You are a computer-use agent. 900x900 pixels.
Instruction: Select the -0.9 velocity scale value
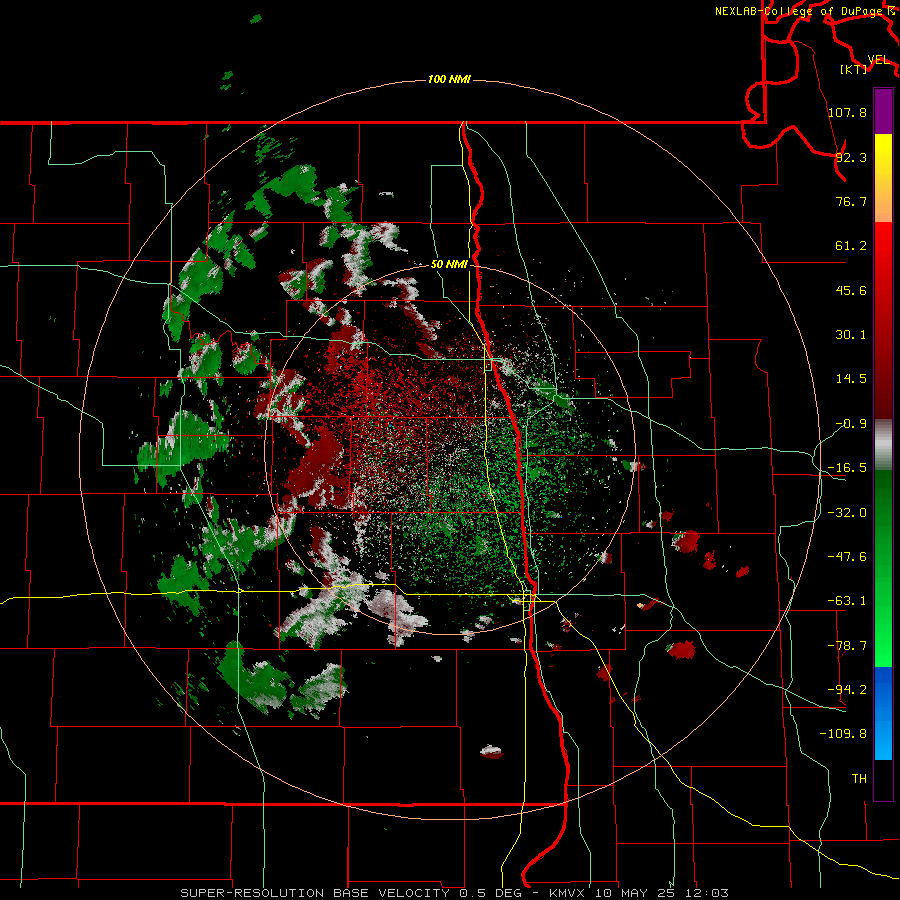click(851, 424)
